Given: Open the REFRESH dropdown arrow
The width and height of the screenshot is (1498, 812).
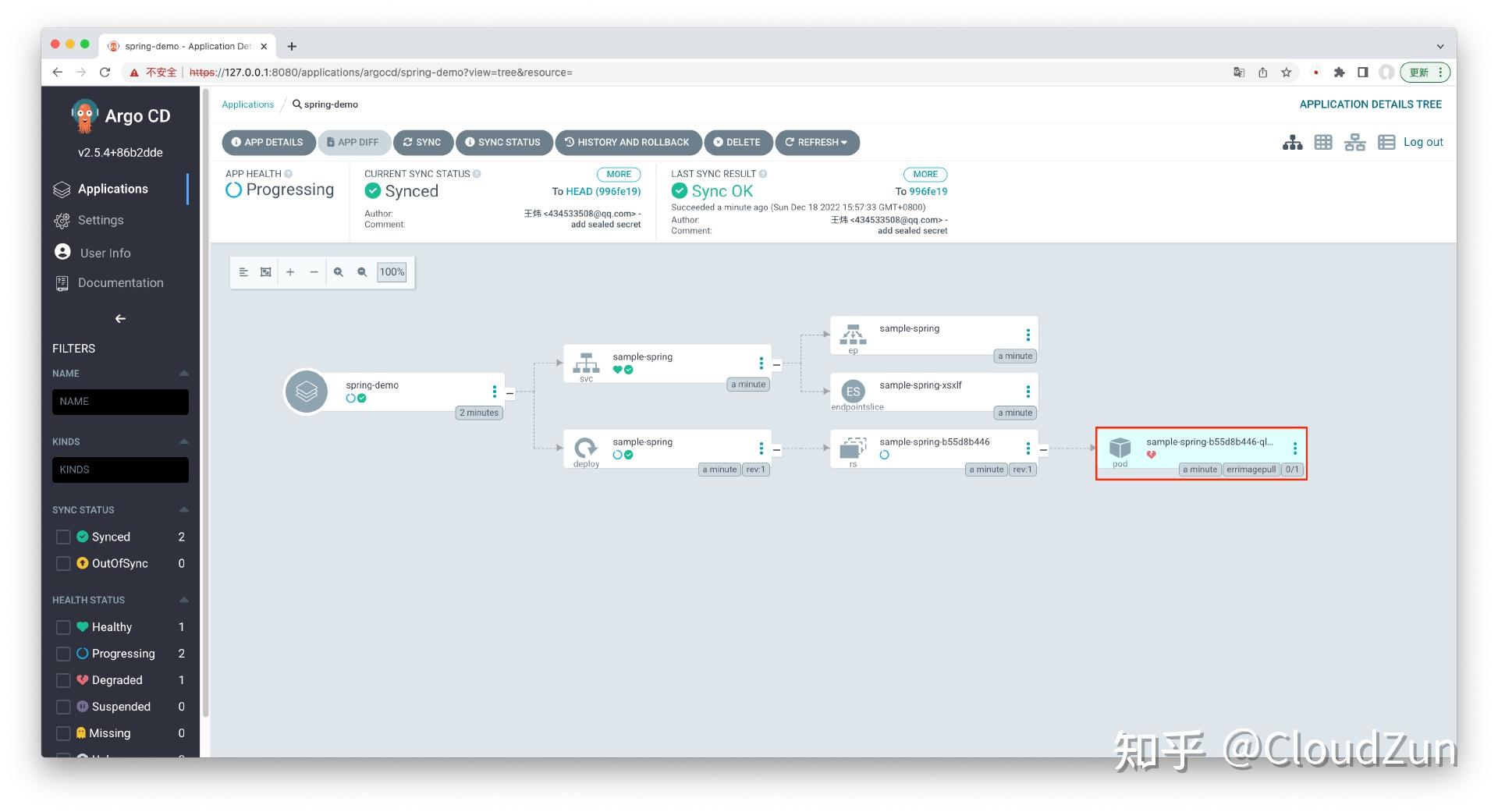Looking at the screenshot, I should point(843,142).
